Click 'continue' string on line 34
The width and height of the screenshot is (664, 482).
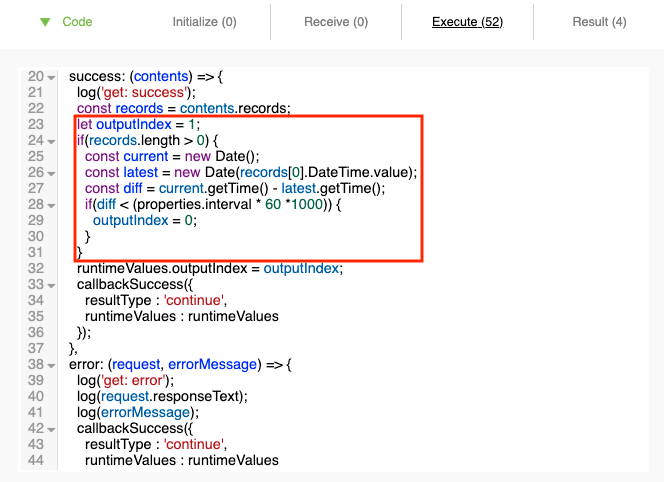[194, 300]
